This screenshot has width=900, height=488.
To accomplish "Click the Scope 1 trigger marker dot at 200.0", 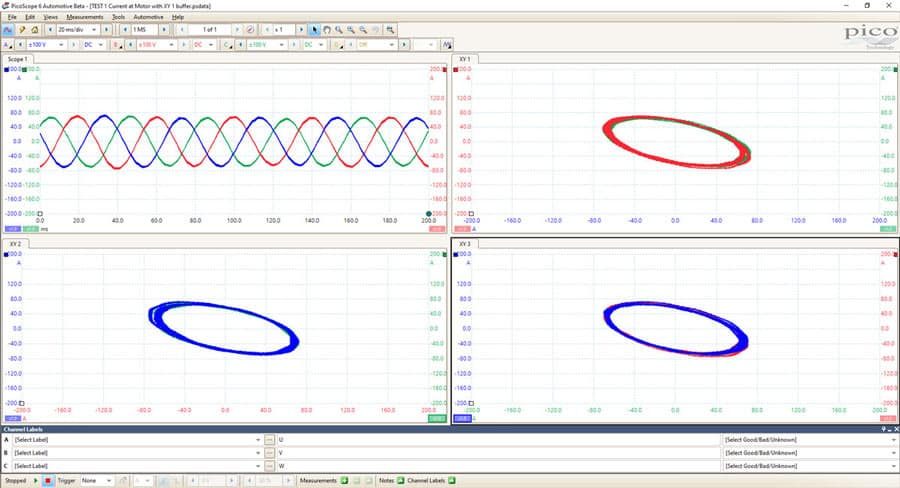I will click(x=429, y=214).
